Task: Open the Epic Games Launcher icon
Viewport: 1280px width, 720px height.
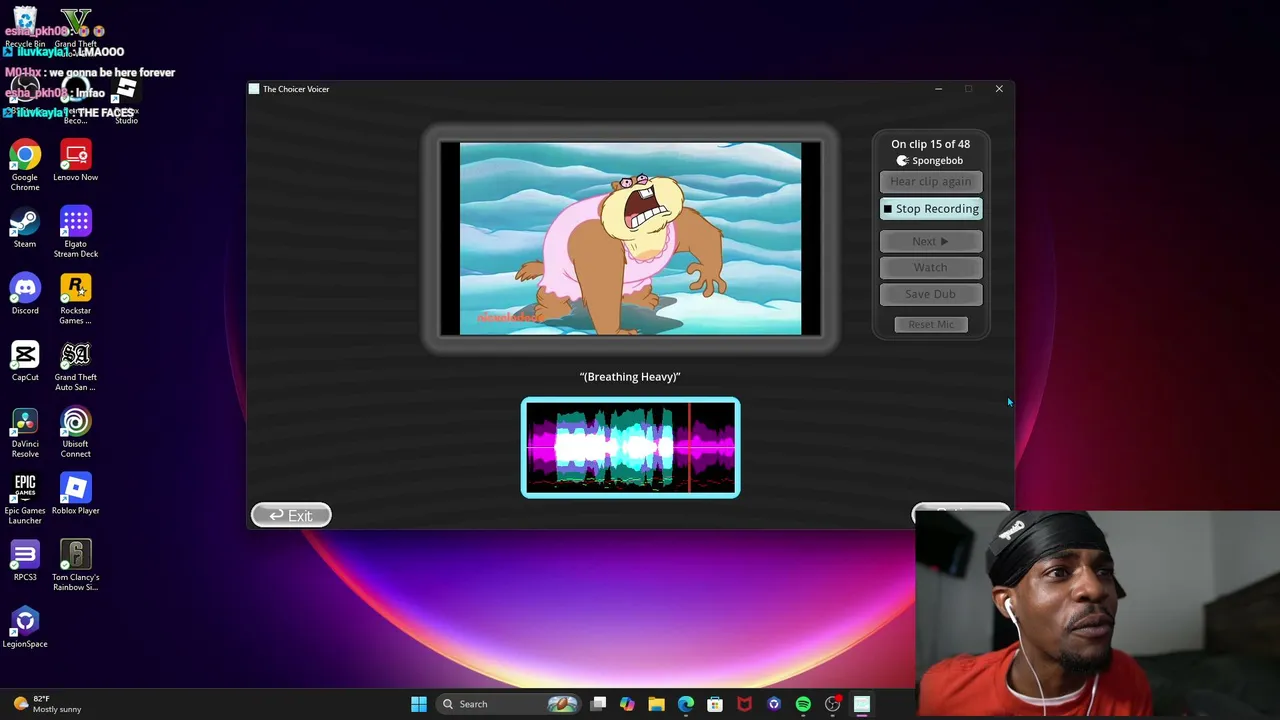Action: click(x=25, y=499)
